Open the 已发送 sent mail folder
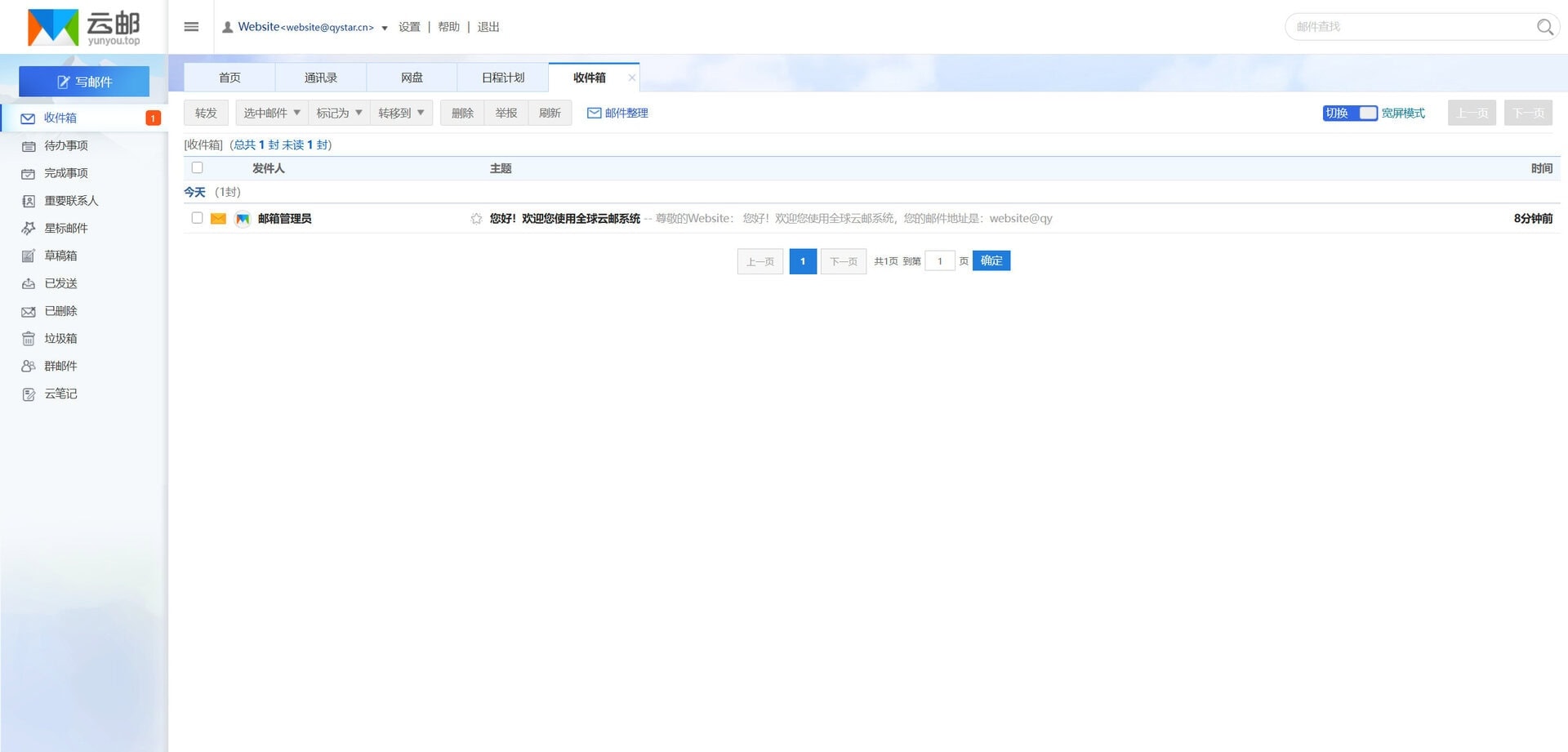This screenshot has width=1568, height=752. tap(28, 283)
